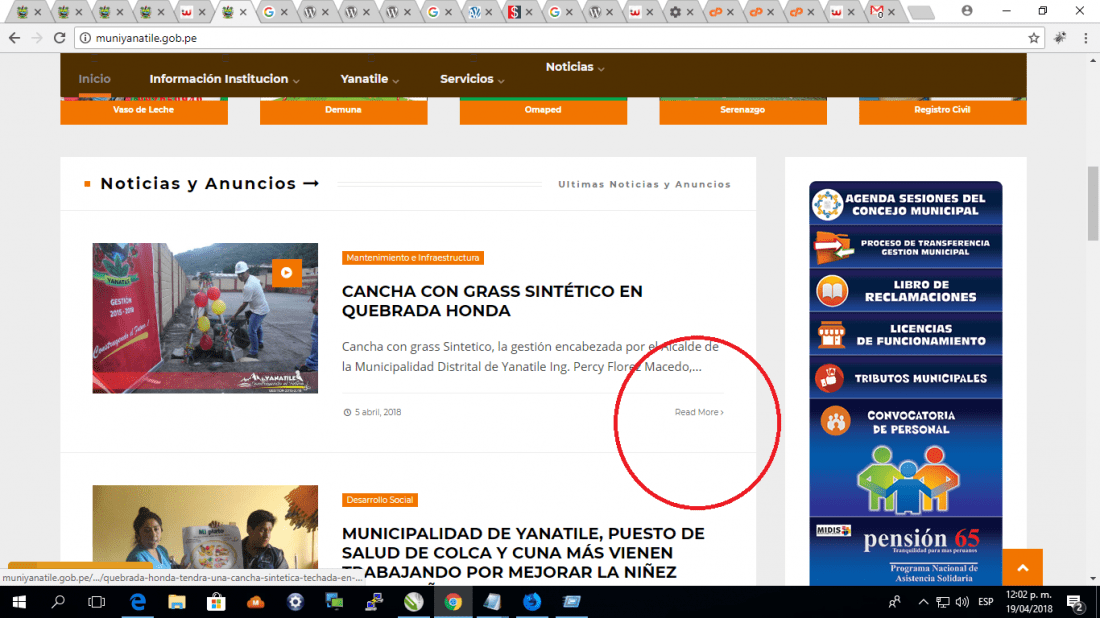This screenshot has width=1100, height=618.
Task: Click the Ultimas Noticias y Anuncios text
Action: coord(644,184)
